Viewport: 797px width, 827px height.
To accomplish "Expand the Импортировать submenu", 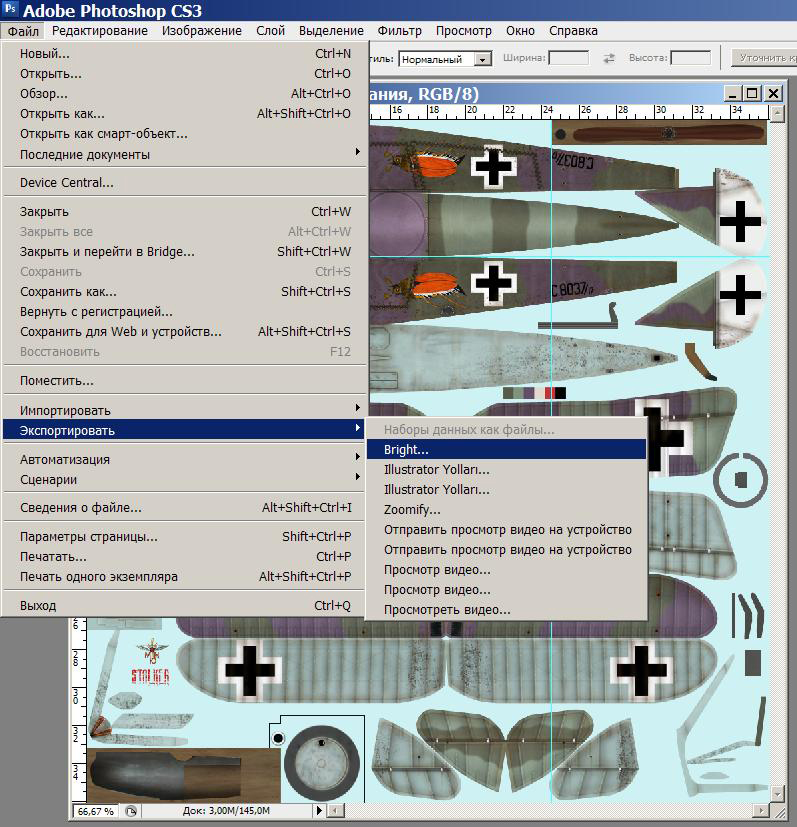I will [185, 411].
